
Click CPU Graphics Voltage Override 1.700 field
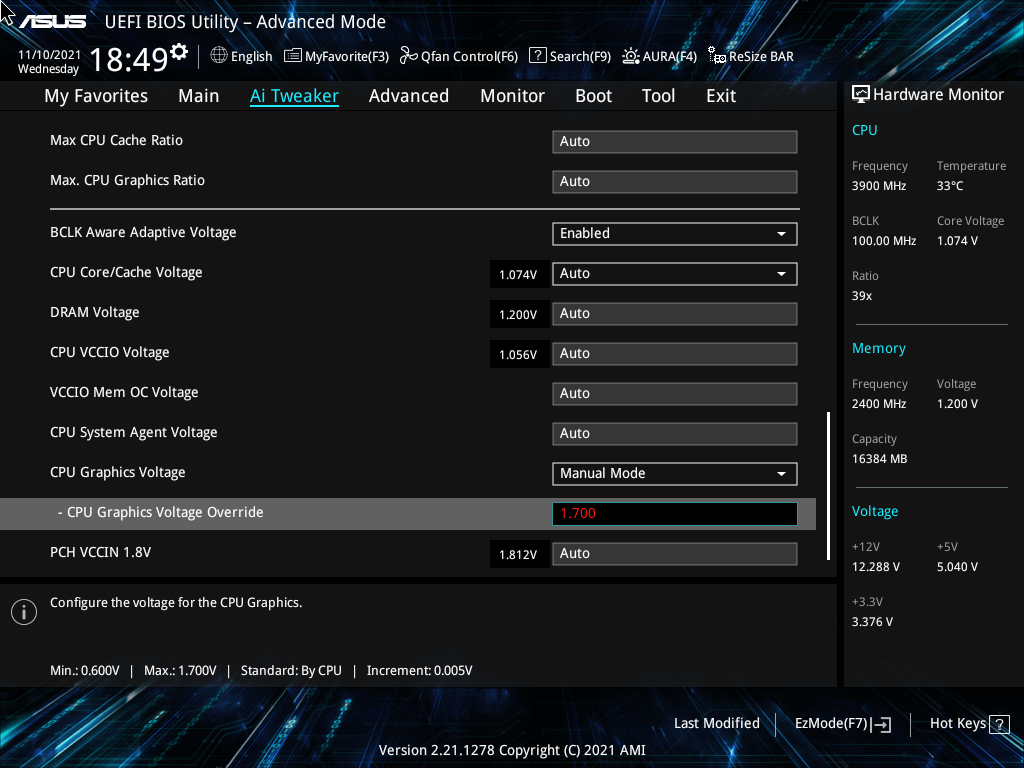click(x=675, y=513)
